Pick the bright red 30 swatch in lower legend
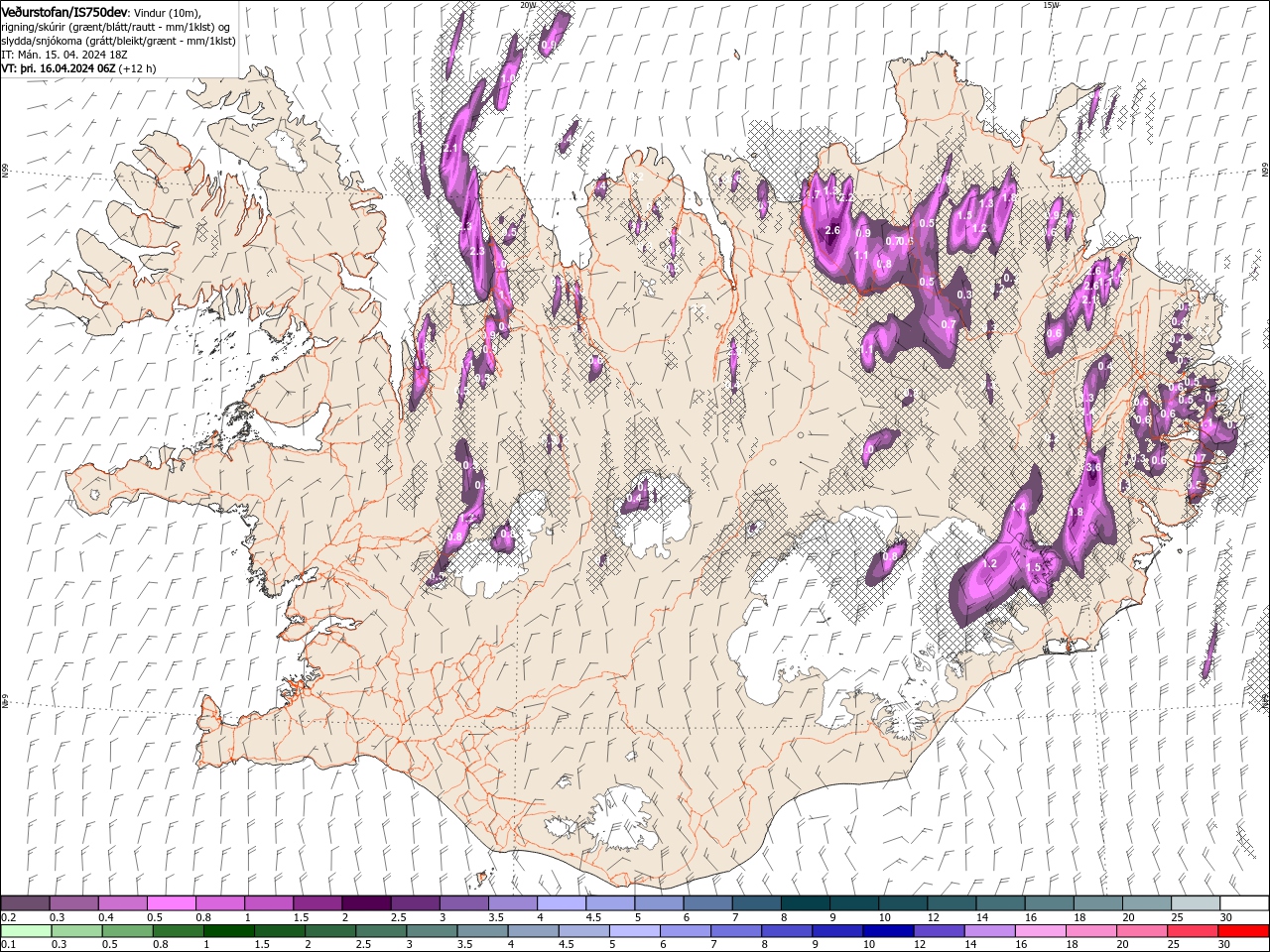 pos(1243,931)
